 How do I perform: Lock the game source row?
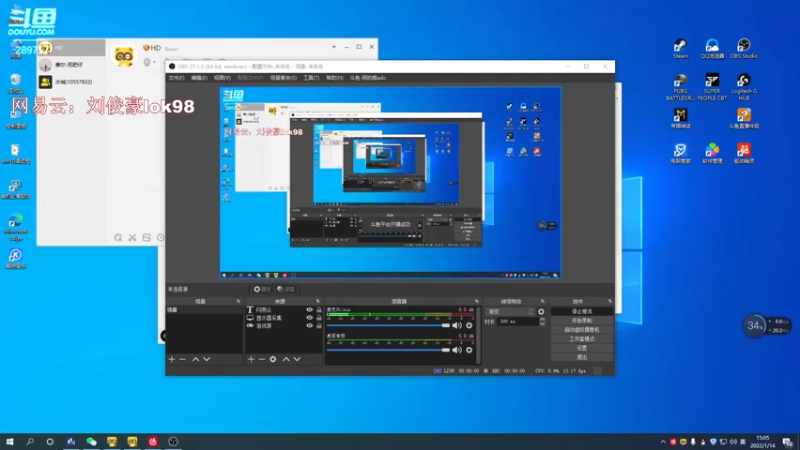pos(319,326)
